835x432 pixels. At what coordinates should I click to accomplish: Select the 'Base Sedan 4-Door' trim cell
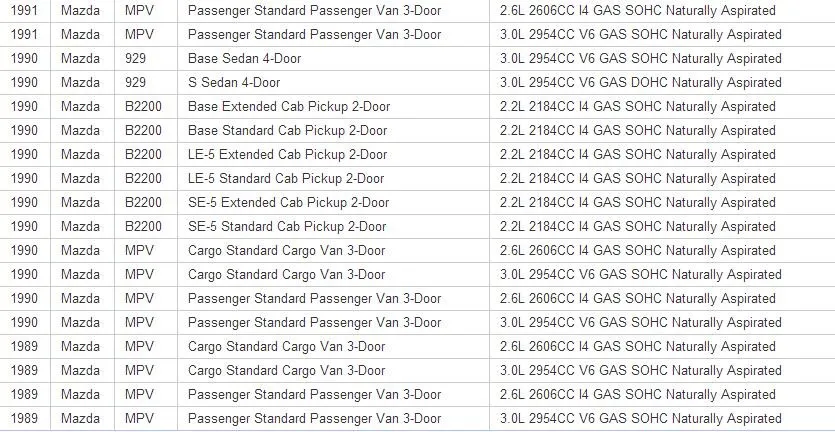click(333, 59)
